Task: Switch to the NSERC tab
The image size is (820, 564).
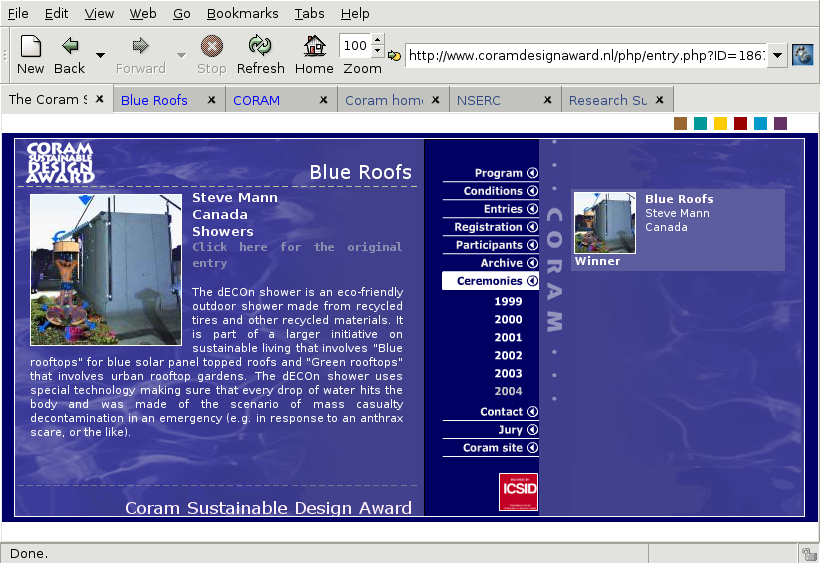Action: click(x=480, y=100)
